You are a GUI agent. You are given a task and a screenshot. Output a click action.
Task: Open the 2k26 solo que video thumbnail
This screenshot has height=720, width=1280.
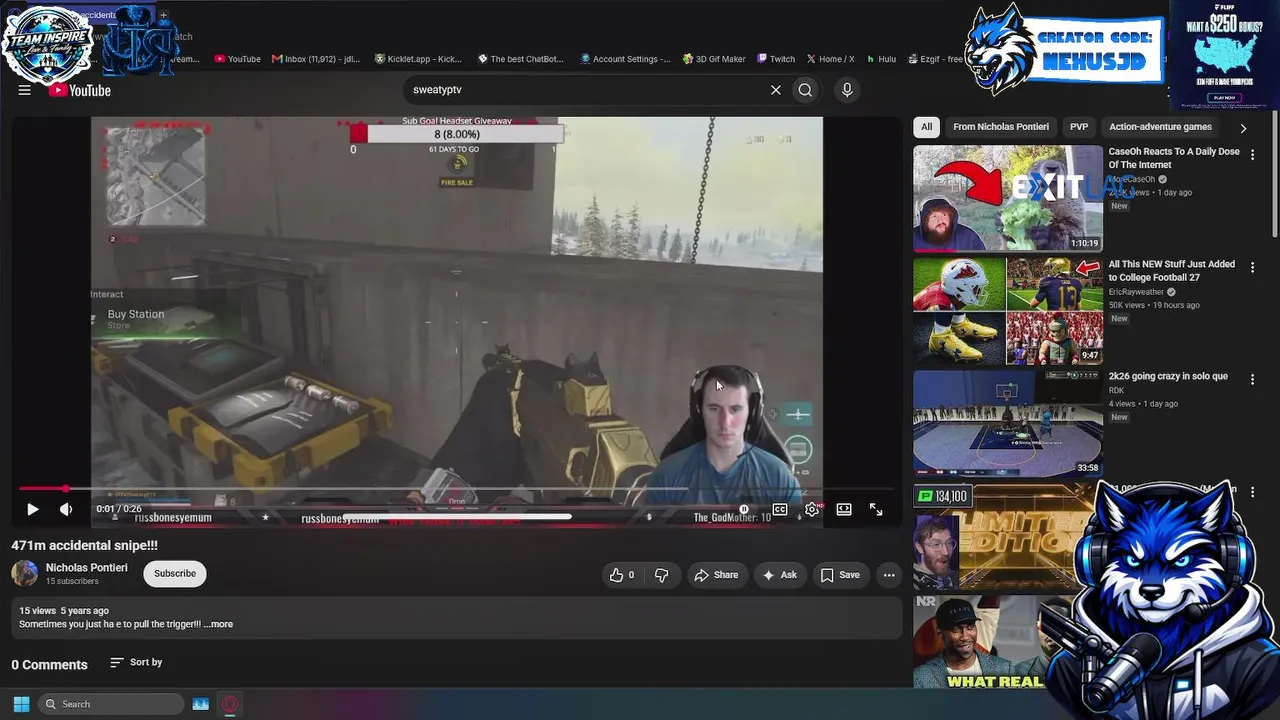(x=1008, y=424)
